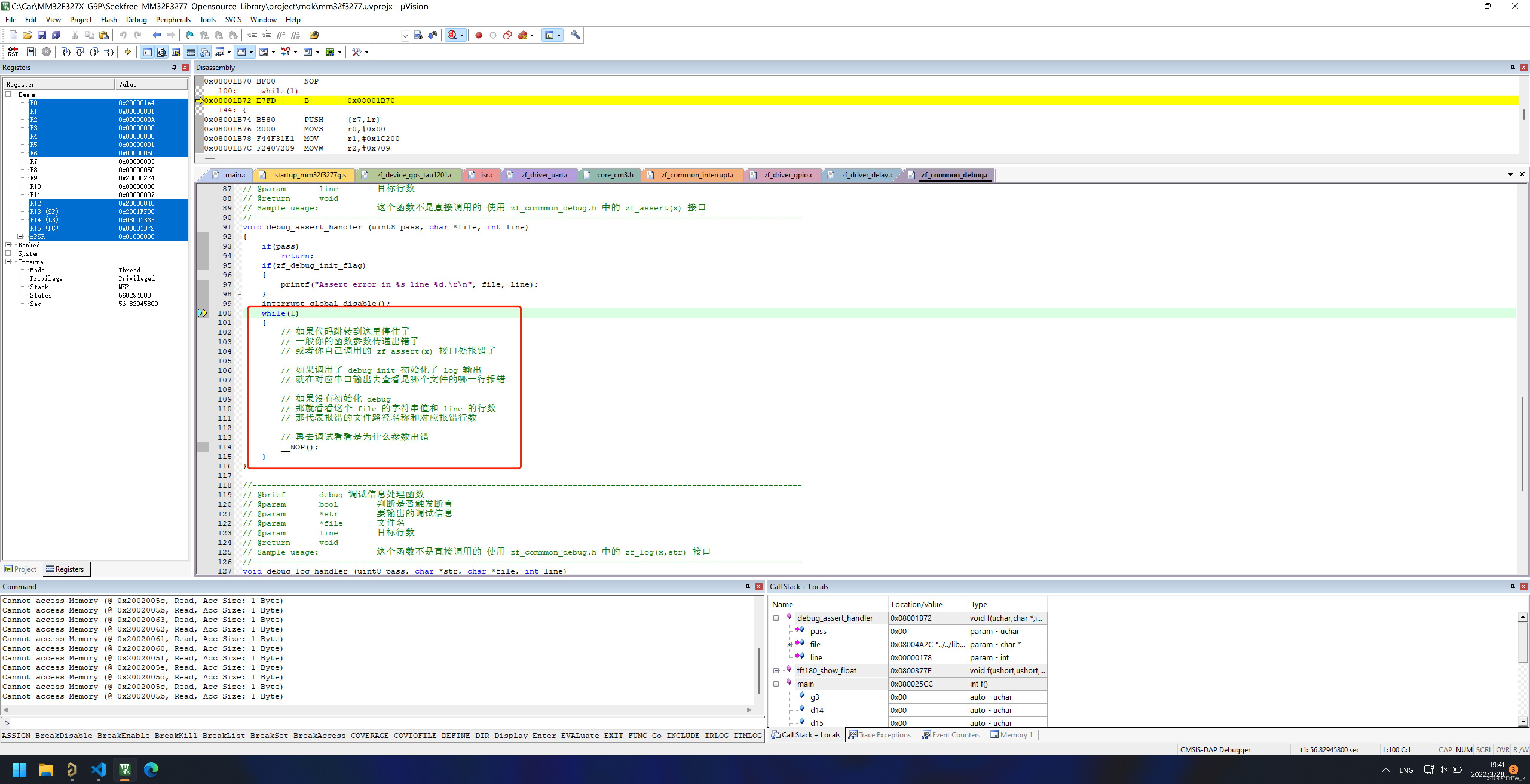Image resolution: width=1530 pixels, height=784 pixels.
Task: Click the Insert Bookmark flag icon
Action: point(189,35)
